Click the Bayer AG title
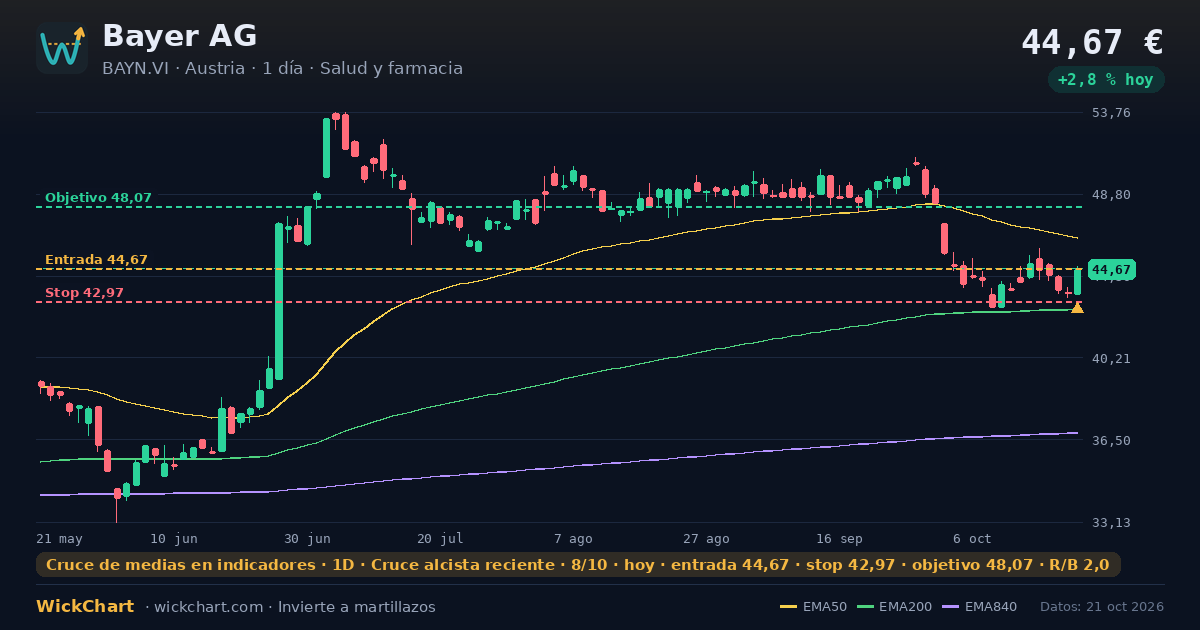This screenshot has width=1200, height=630. (180, 36)
